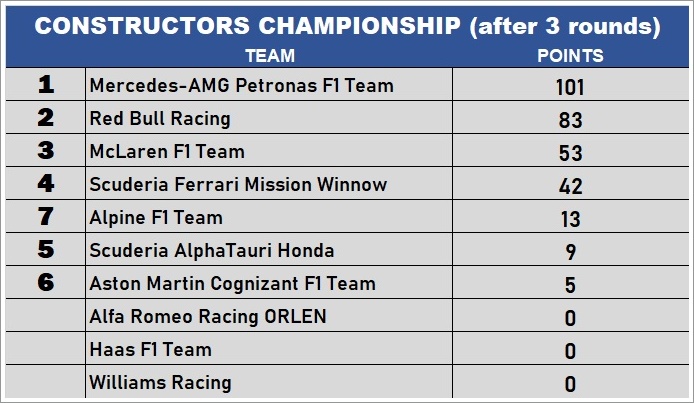Click the 53 points value
Viewport: 694px width, 403px height.
570,153
